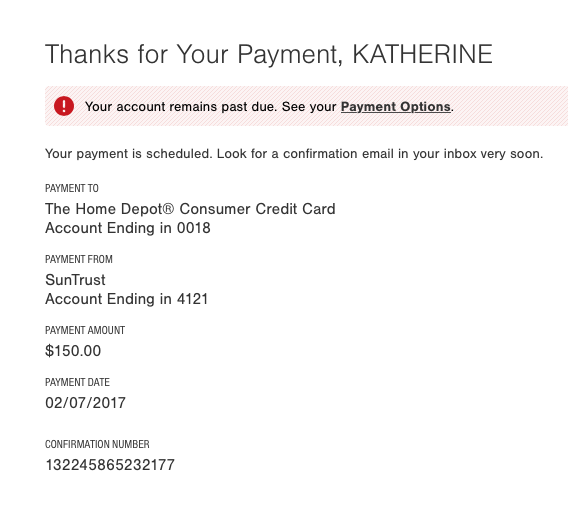Click the PAYMENT TO label
This screenshot has height=505, width=568.
[72, 188]
